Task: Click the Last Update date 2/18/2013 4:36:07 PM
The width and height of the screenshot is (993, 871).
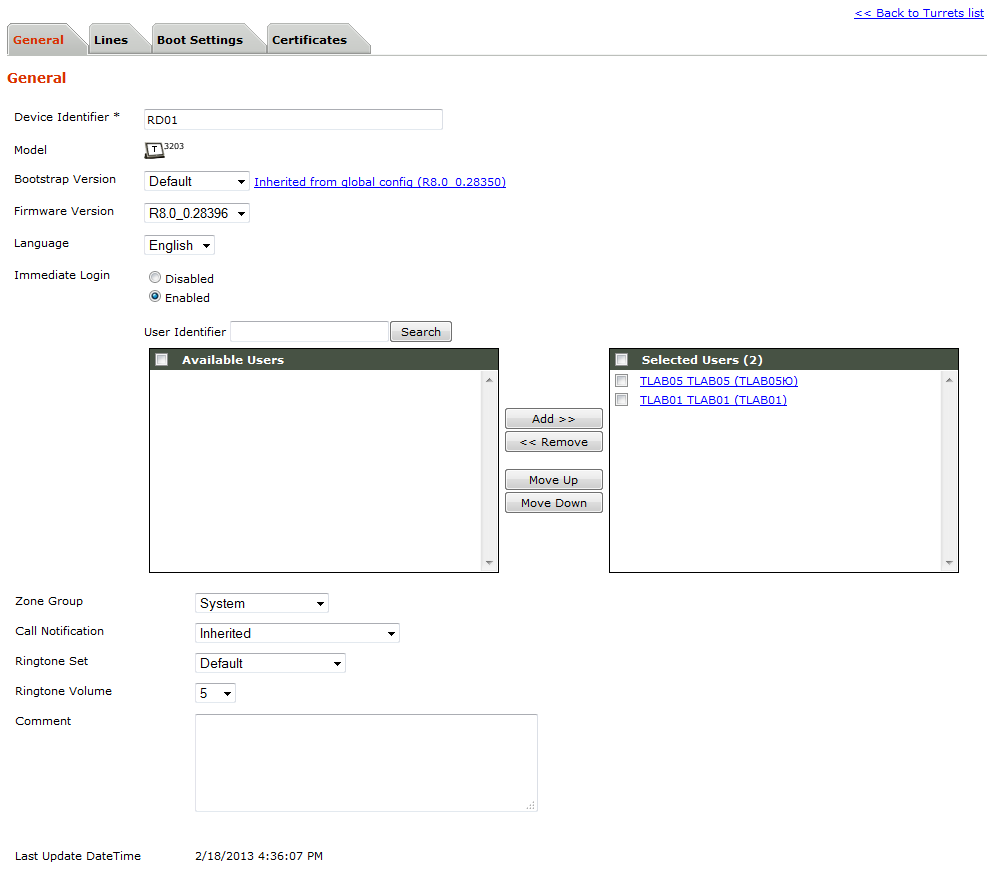Action: [x=259, y=856]
